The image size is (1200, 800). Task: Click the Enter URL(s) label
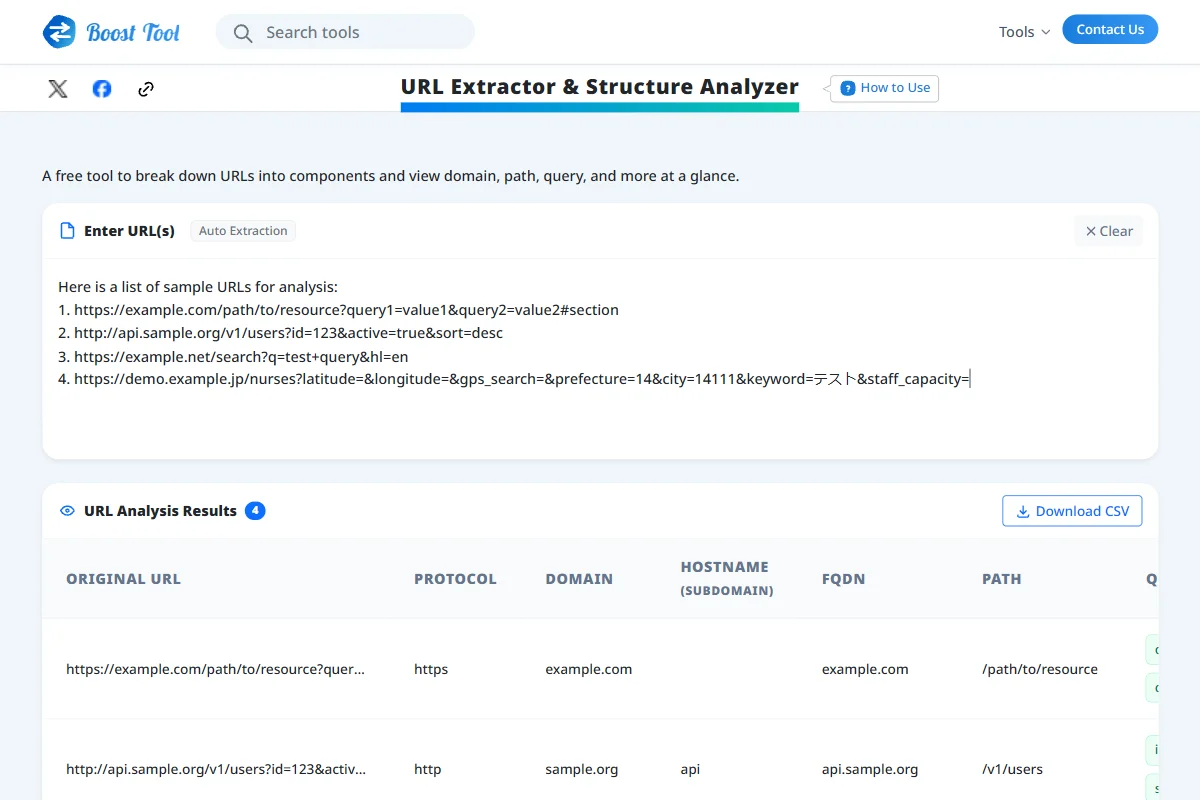point(129,231)
